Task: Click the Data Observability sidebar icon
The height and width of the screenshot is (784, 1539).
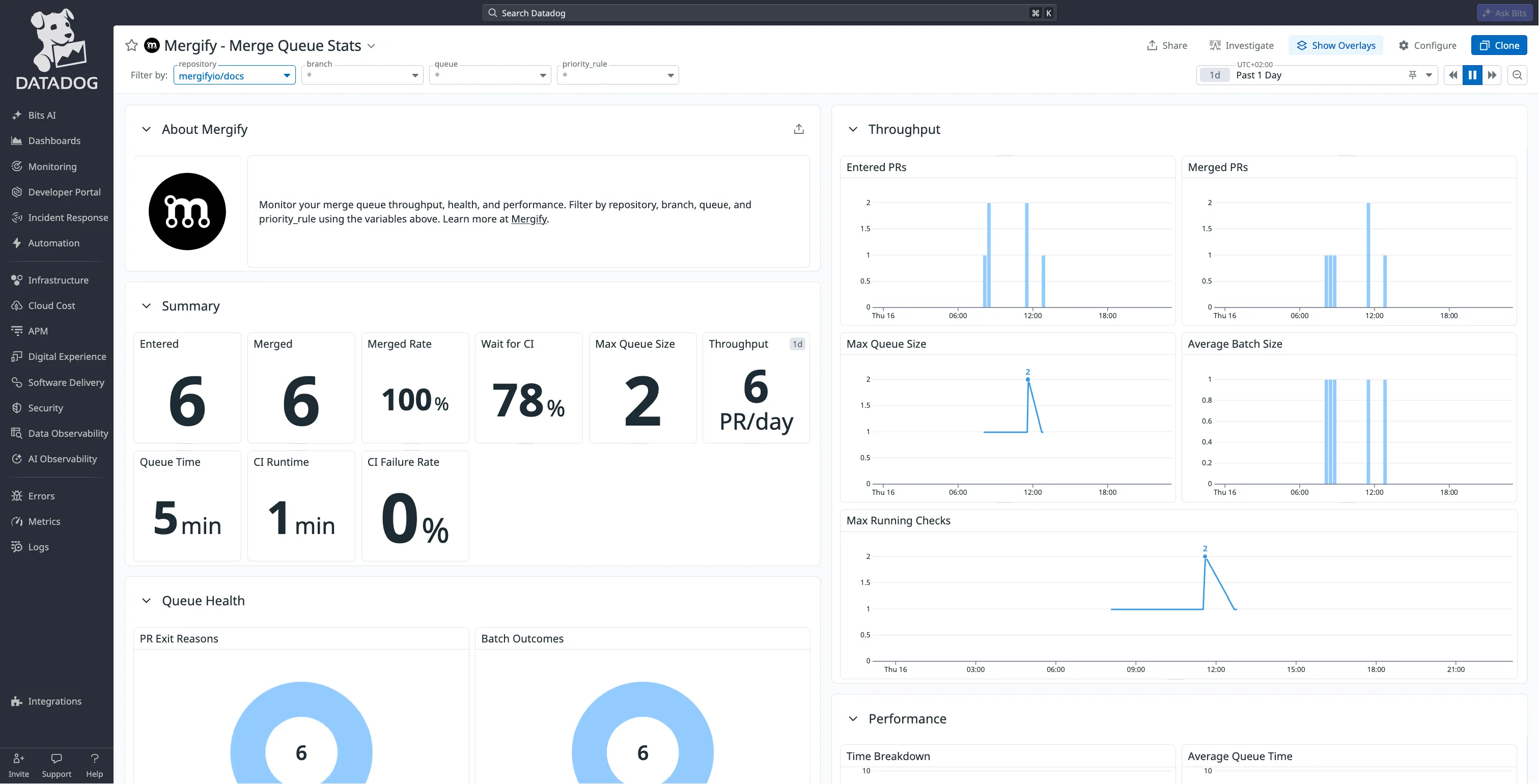Action: pyautogui.click(x=17, y=433)
